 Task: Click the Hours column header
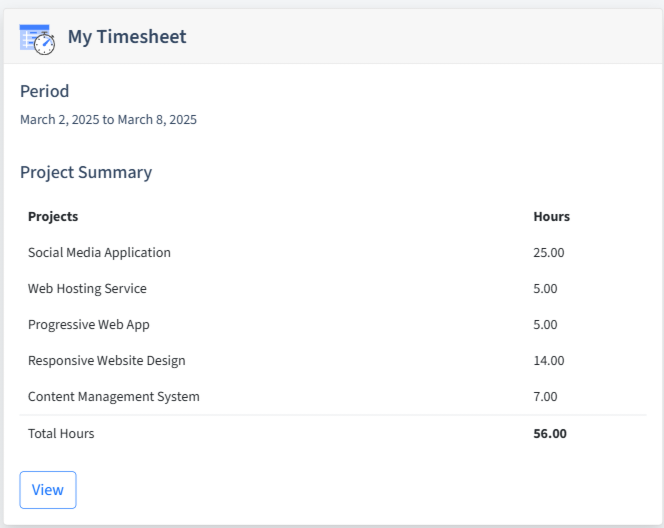[551, 216]
